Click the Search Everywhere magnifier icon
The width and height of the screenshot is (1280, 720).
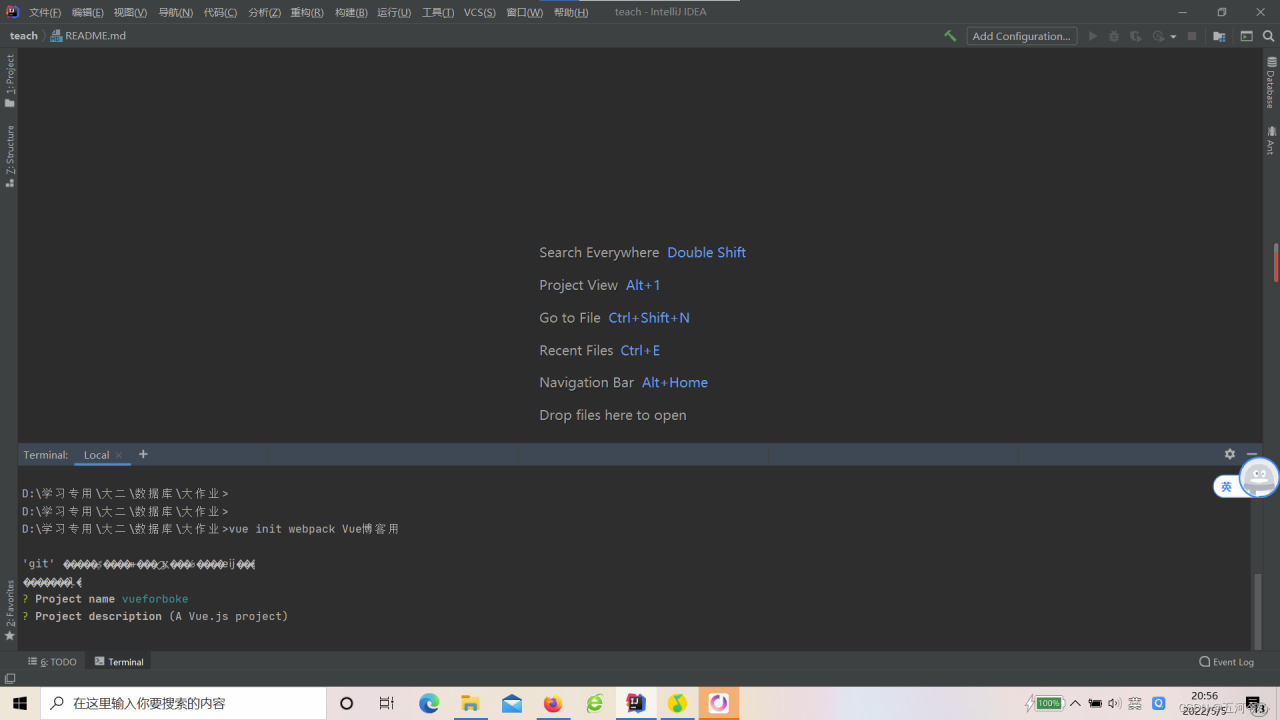pos(1268,36)
